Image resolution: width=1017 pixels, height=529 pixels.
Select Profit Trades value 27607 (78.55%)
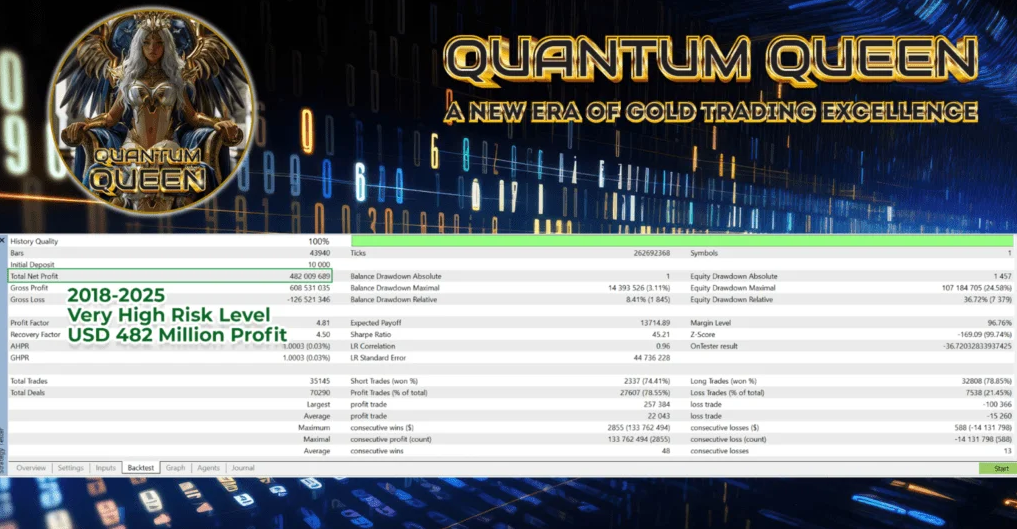tap(645, 393)
